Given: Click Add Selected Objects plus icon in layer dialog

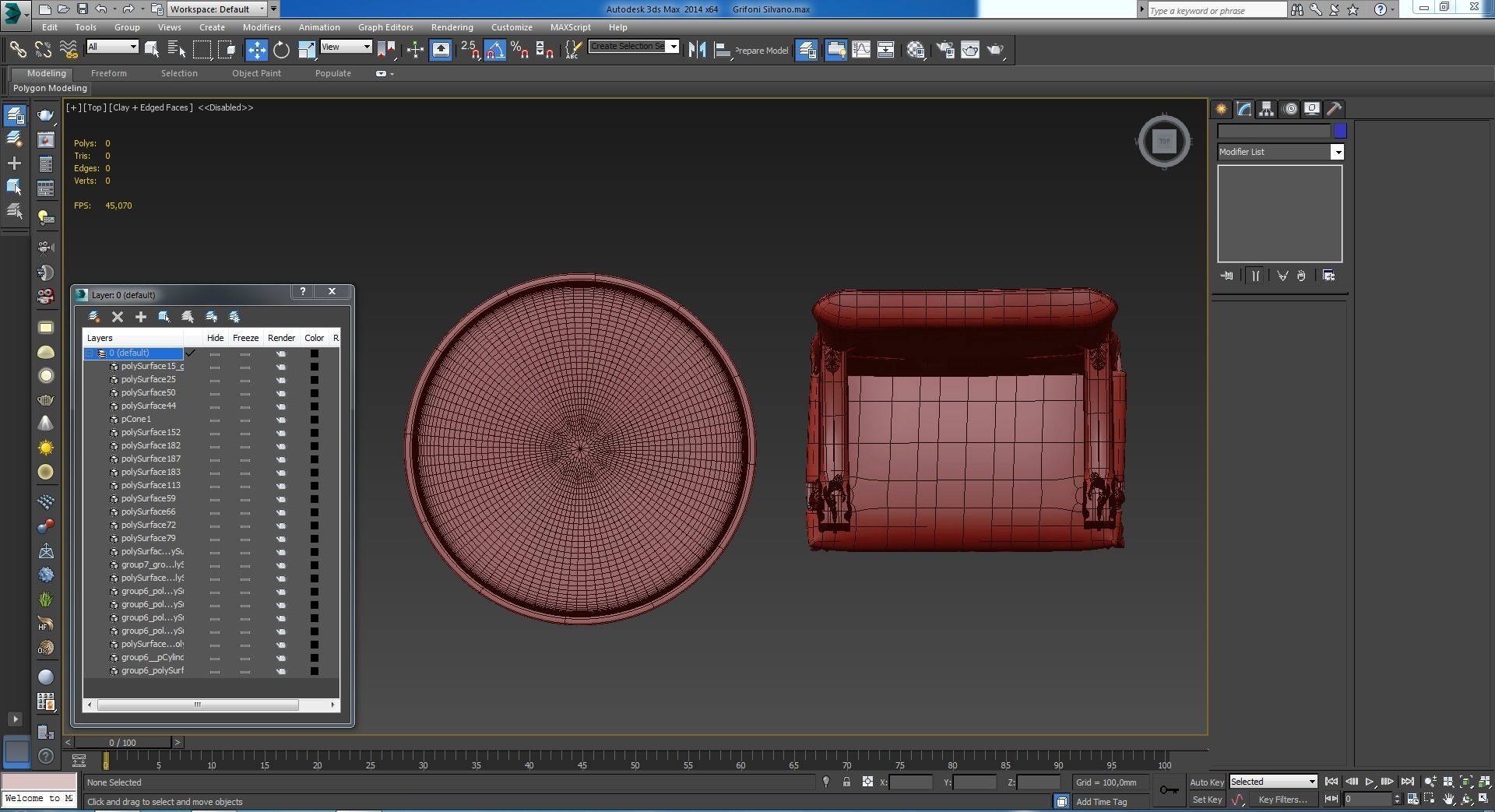Looking at the screenshot, I should coord(141,317).
